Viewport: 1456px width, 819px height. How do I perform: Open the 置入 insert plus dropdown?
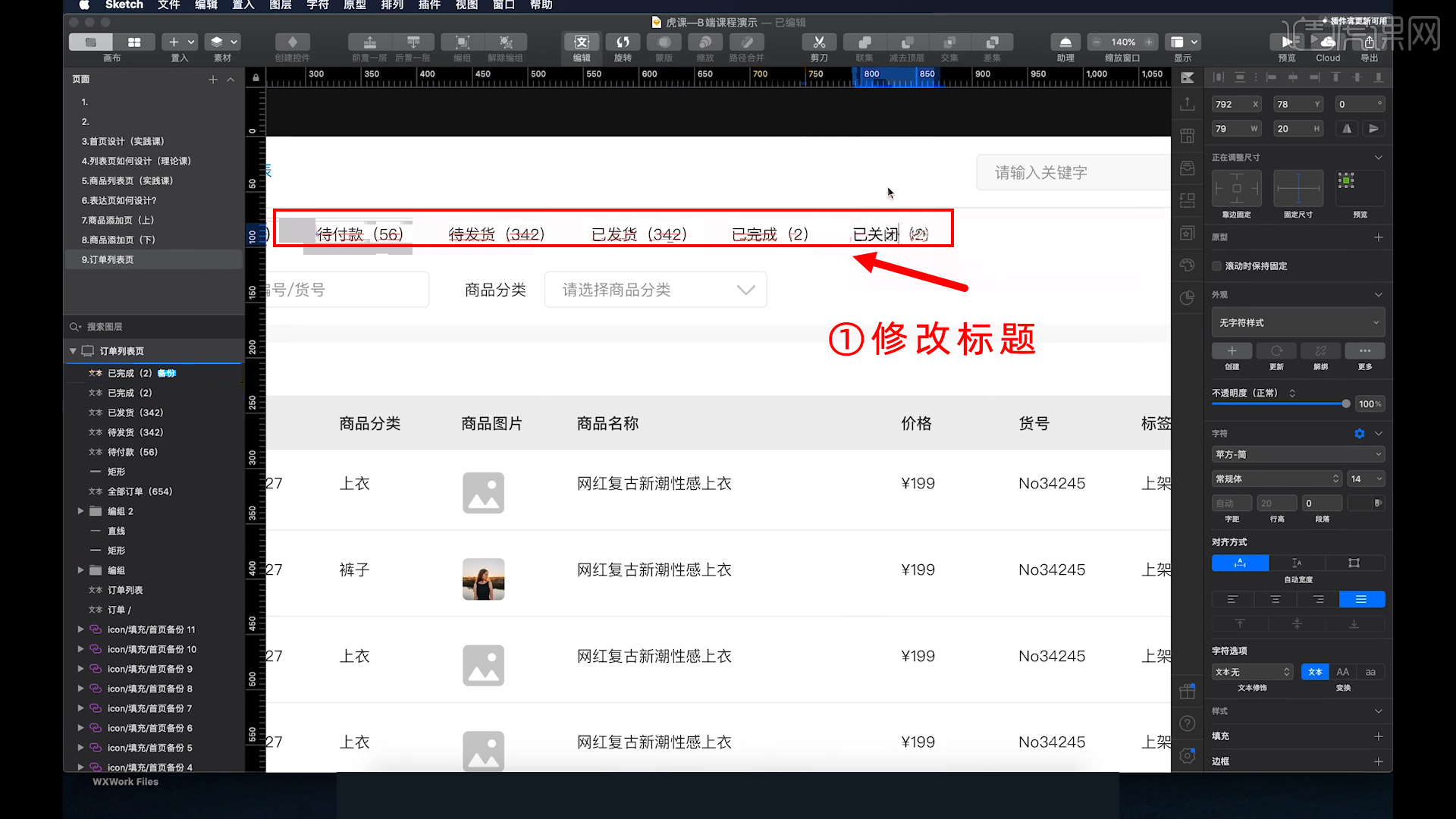[180, 42]
